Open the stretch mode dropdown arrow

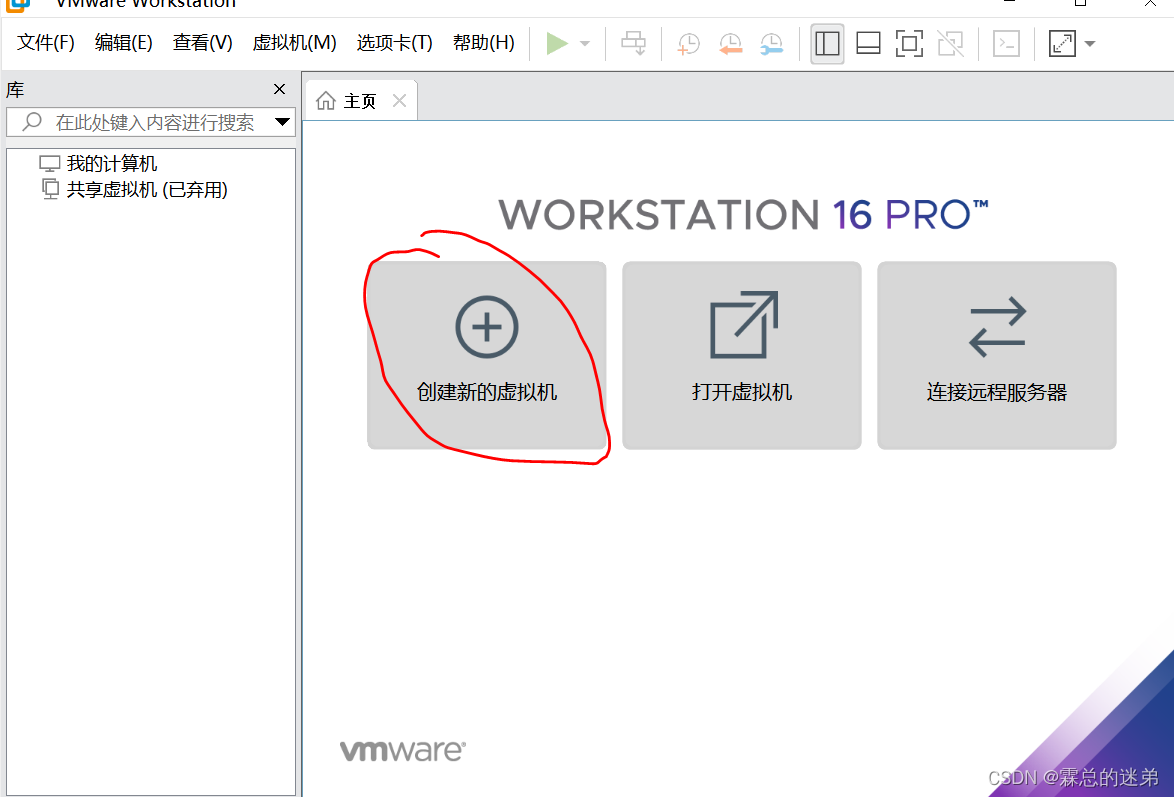(x=1089, y=43)
